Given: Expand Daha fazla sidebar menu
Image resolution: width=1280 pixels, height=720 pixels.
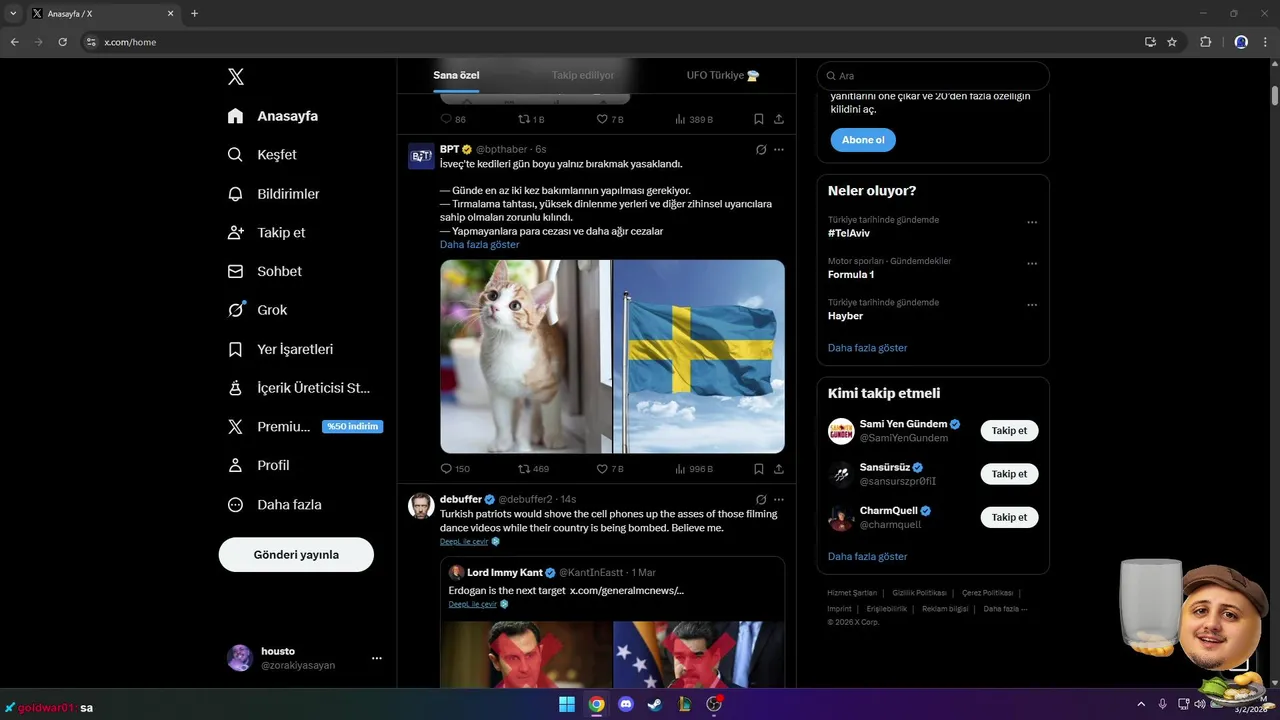Looking at the screenshot, I should click(274, 505).
